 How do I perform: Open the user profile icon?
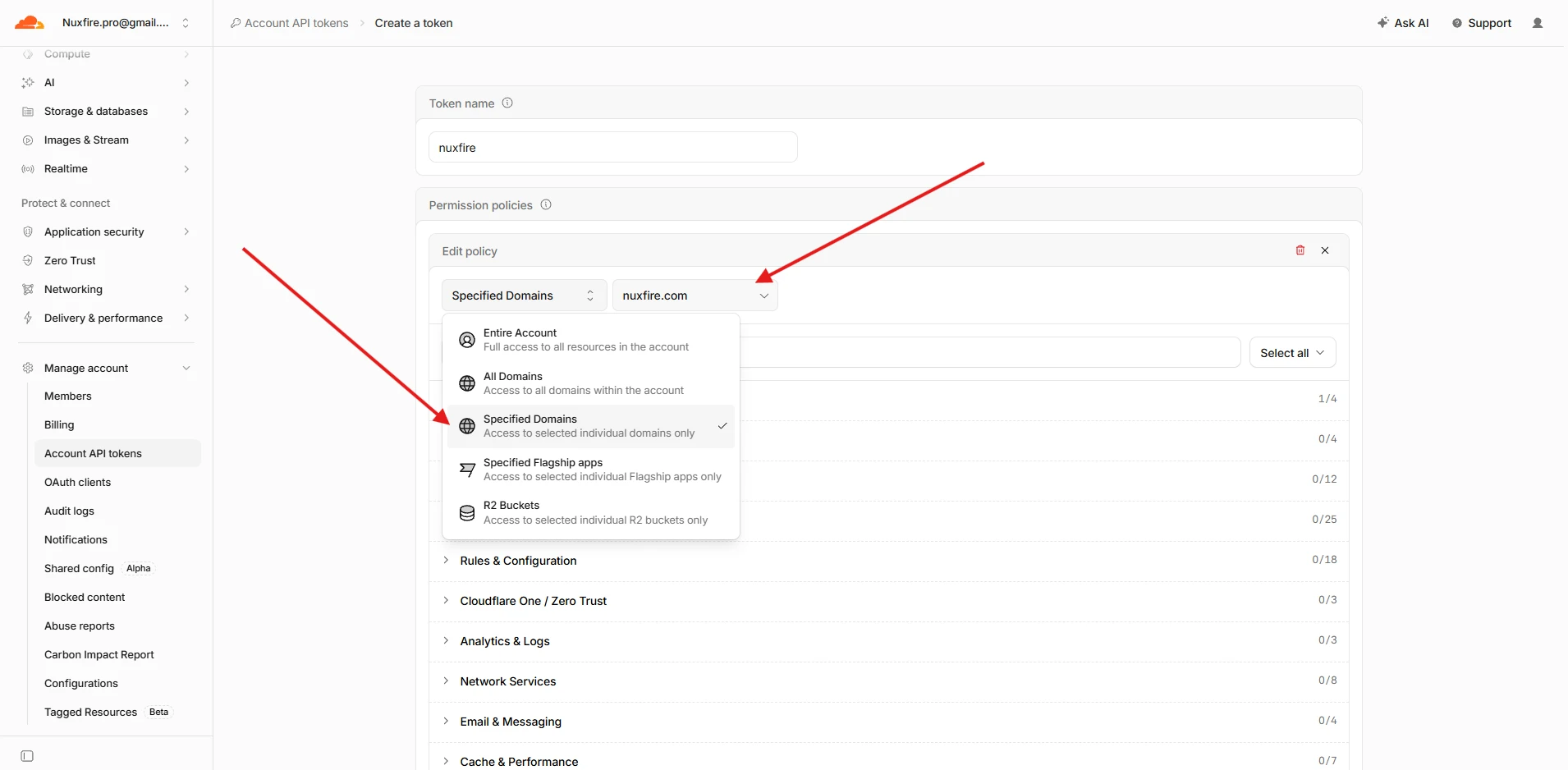click(1538, 23)
